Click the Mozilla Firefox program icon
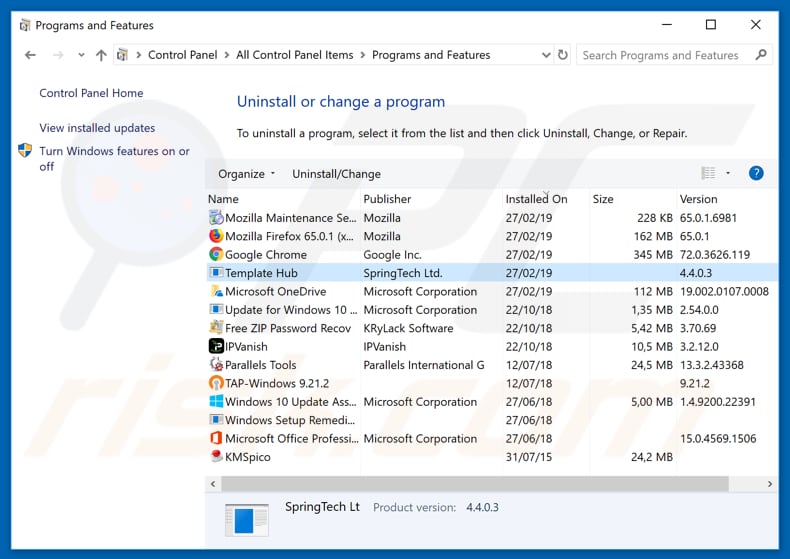 (216, 236)
